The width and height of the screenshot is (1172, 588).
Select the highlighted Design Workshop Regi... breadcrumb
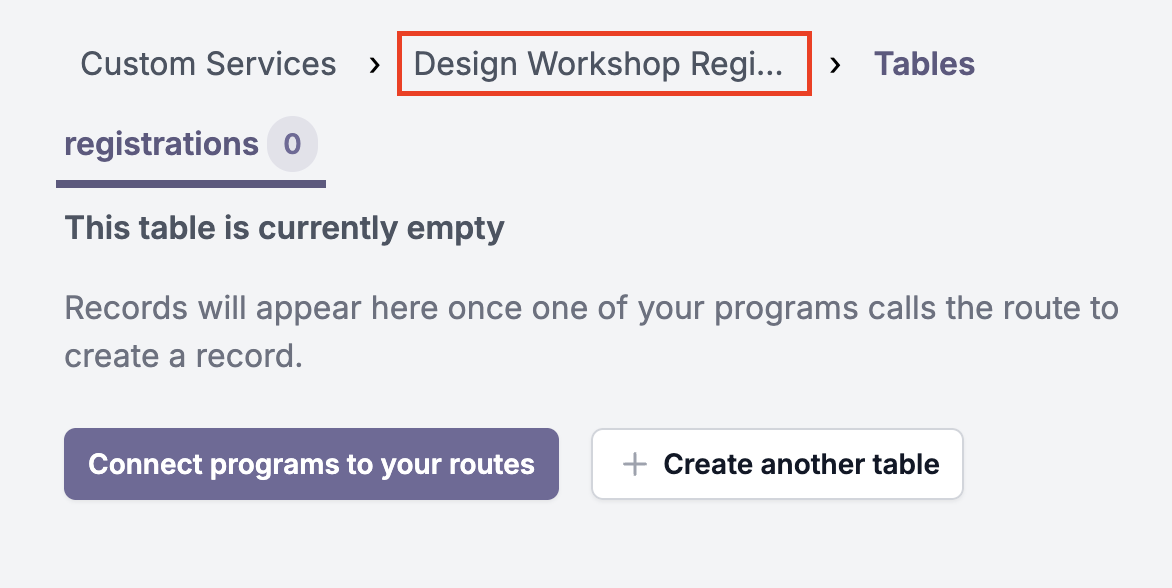(604, 63)
